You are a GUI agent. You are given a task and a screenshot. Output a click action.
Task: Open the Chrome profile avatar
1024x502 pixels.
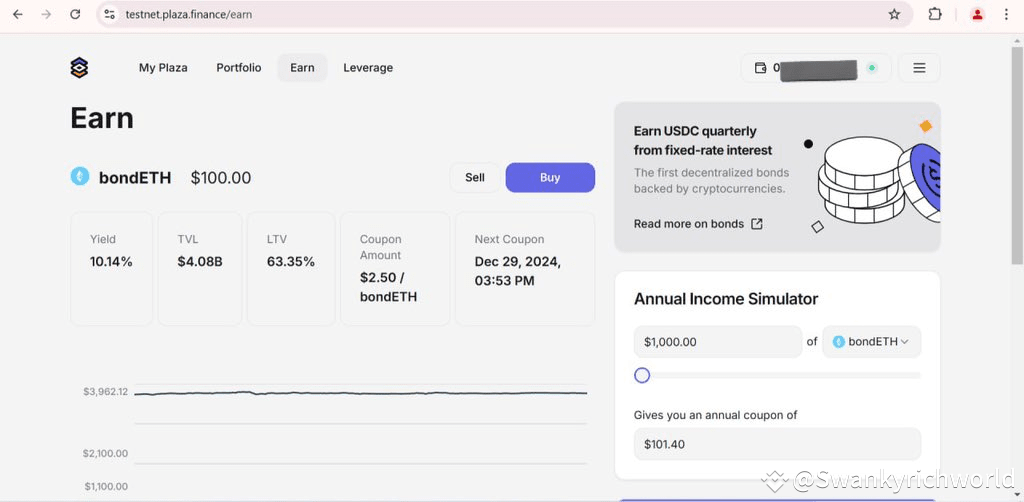tap(977, 14)
